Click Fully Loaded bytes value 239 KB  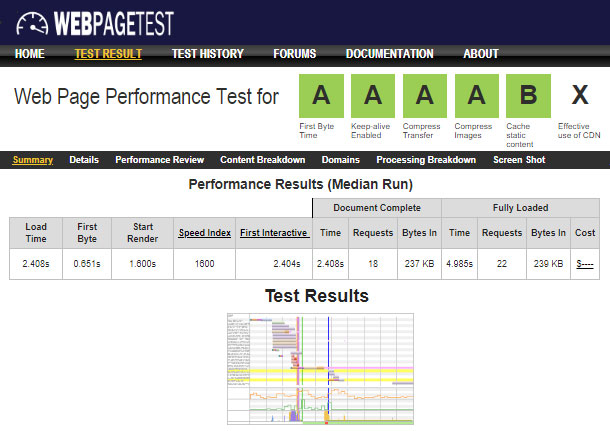(549, 264)
